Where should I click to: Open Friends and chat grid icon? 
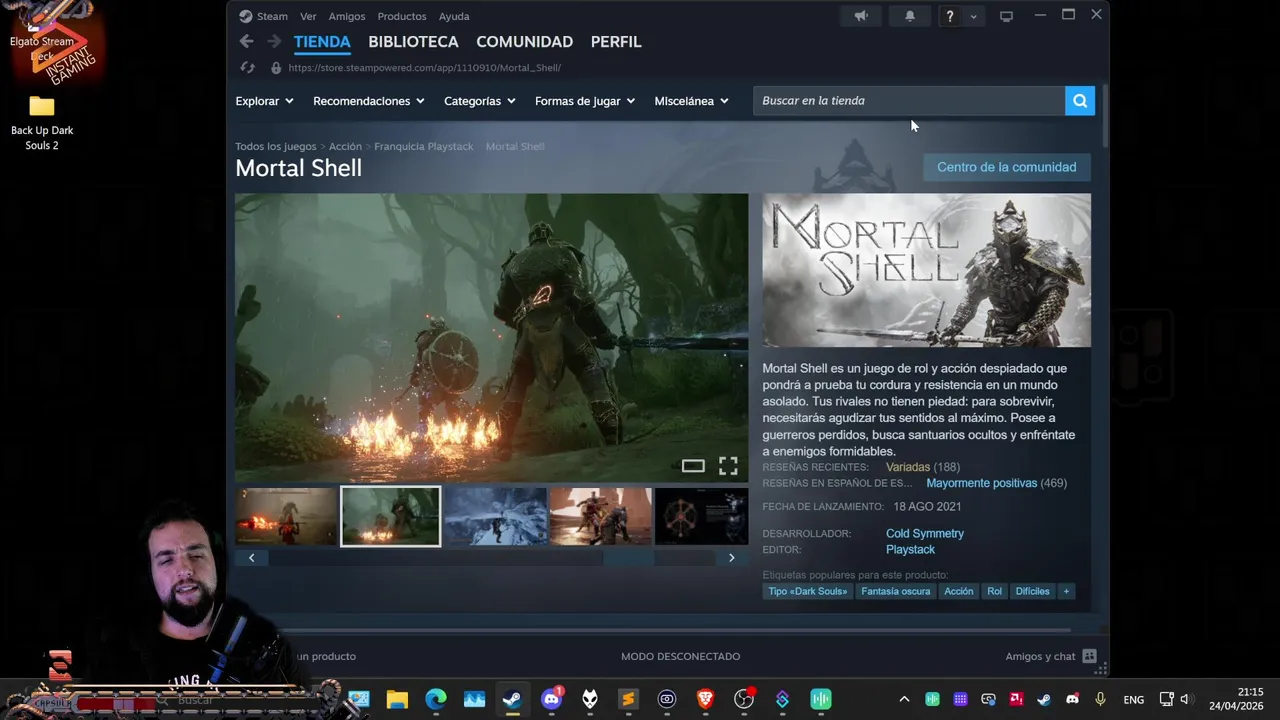tap(1089, 656)
